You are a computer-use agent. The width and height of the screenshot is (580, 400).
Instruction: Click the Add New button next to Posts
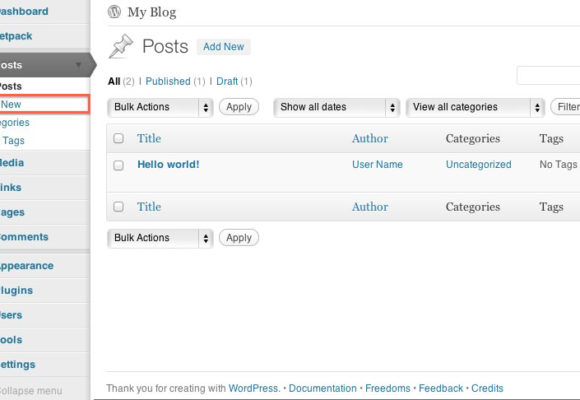click(223, 47)
